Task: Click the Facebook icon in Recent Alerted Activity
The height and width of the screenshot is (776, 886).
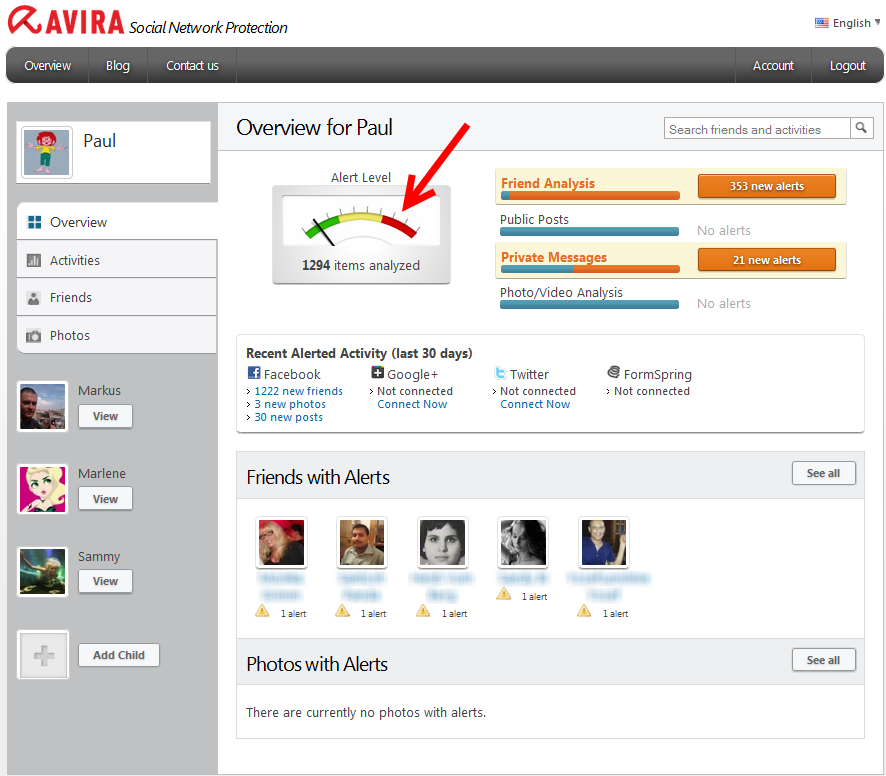Action: click(x=252, y=373)
